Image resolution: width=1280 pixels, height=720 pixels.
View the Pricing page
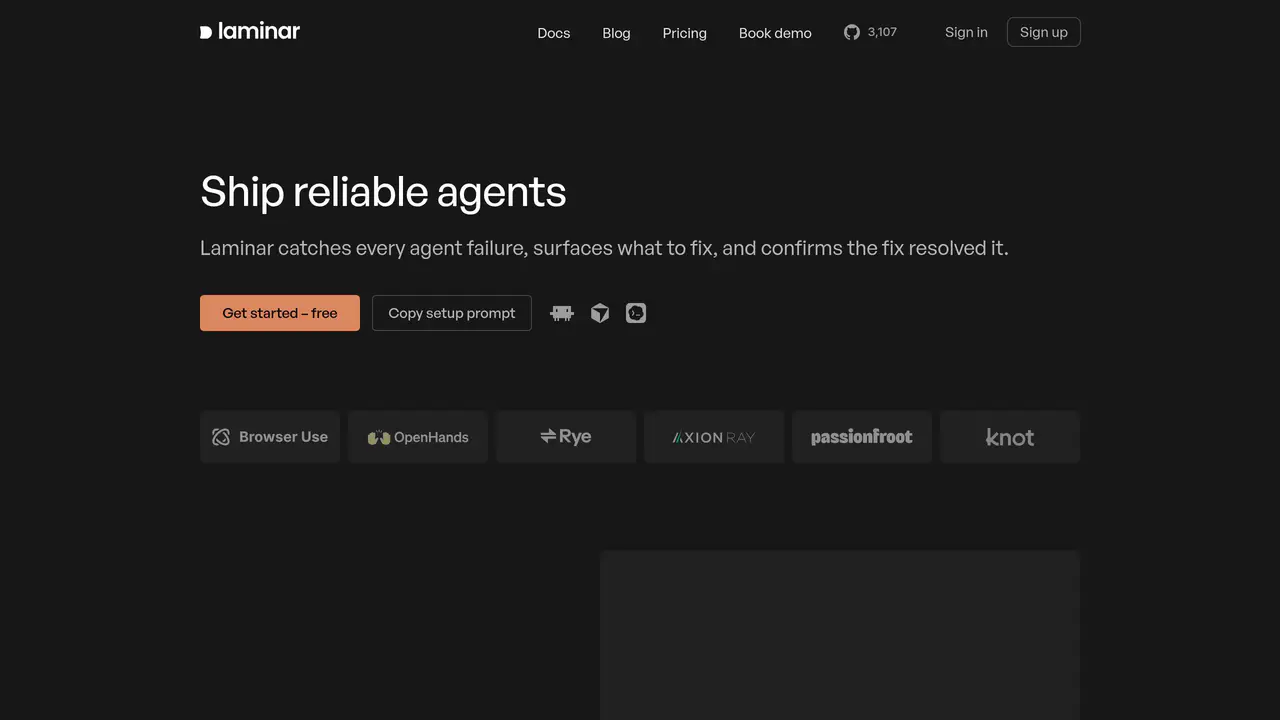pyautogui.click(x=685, y=33)
